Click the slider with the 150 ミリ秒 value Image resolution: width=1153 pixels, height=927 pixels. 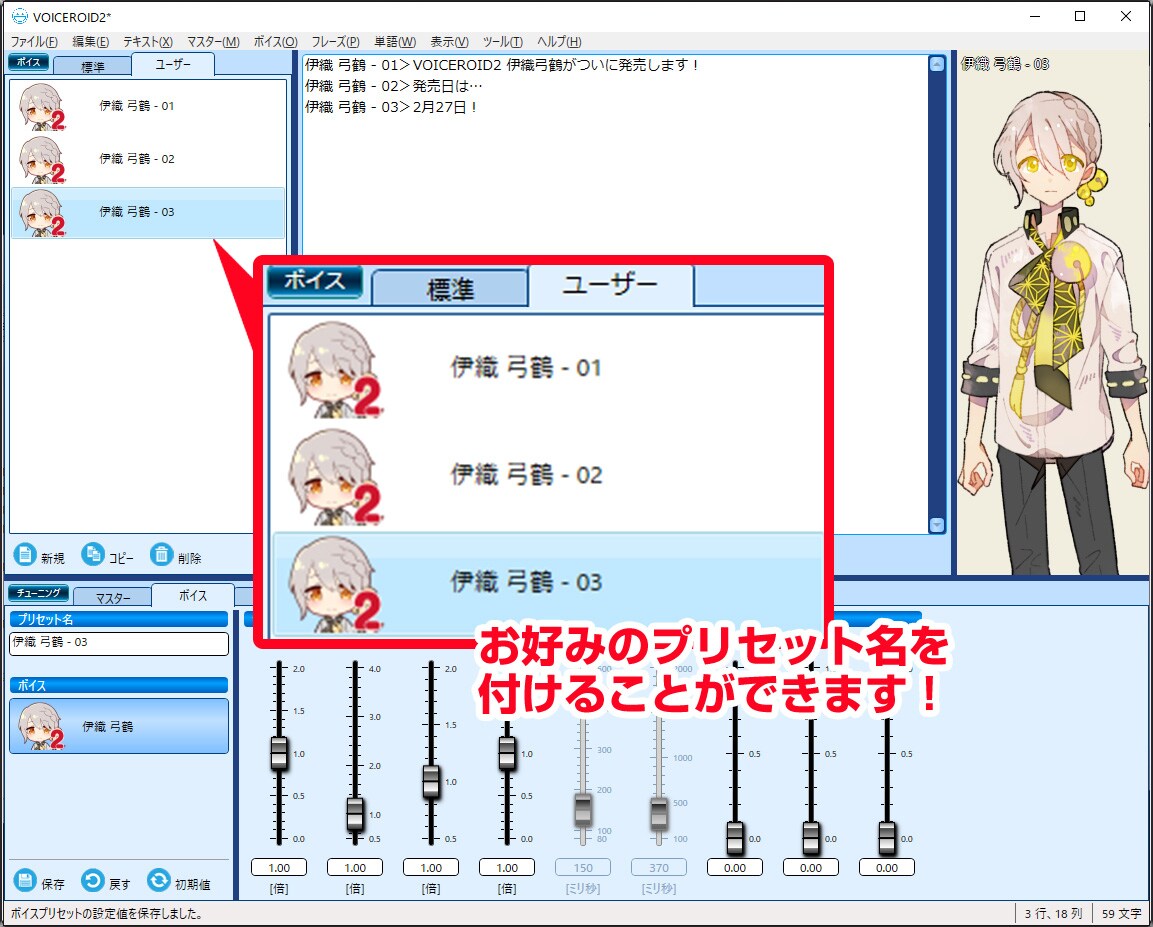point(583,809)
